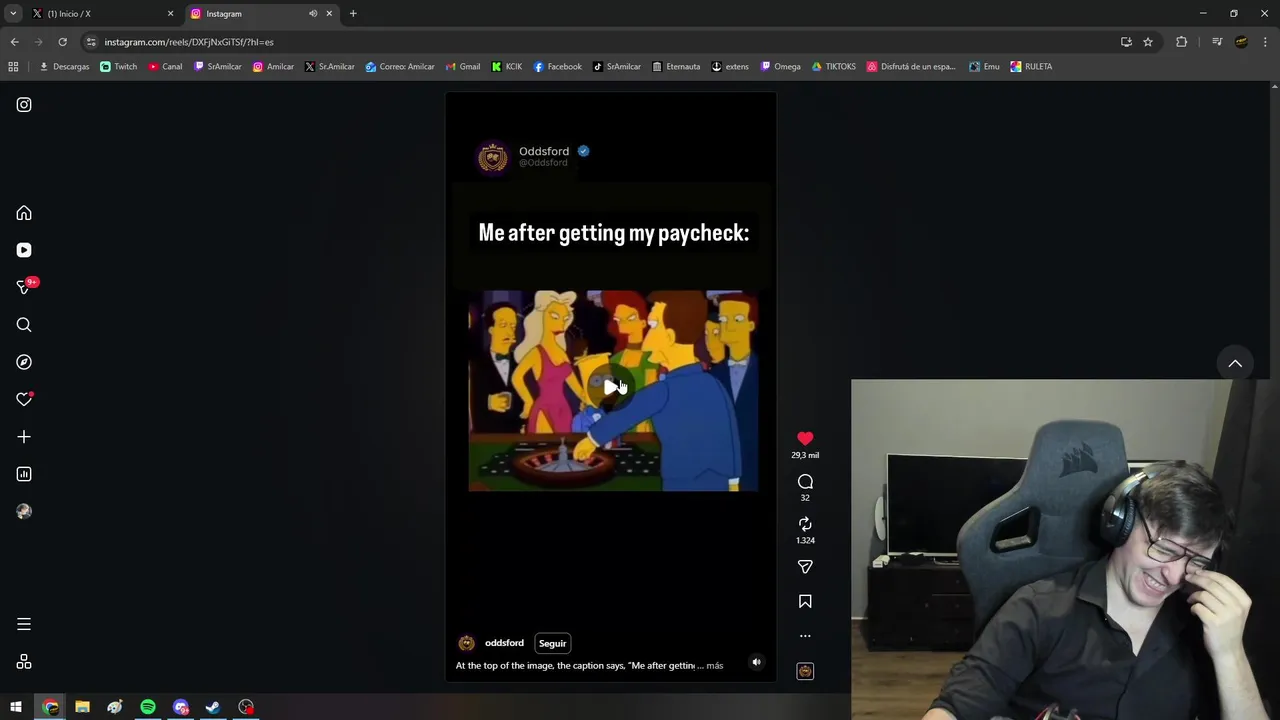Go back with browser back arrow
Viewport: 1280px width, 720px height.
[14, 42]
